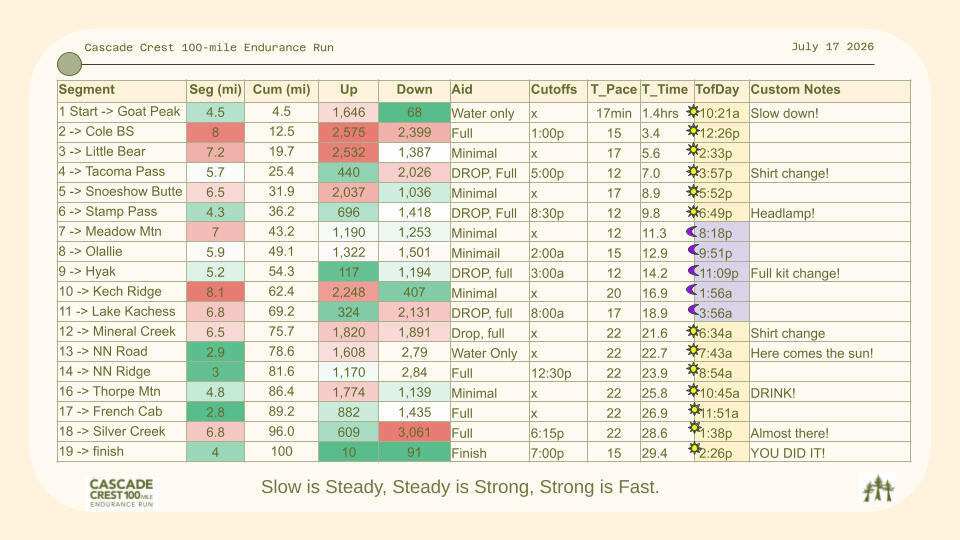This screenshot has height=540, width=960.
Task: Click the pine trees icon at bottom right
Action: (x=878, y=488)
